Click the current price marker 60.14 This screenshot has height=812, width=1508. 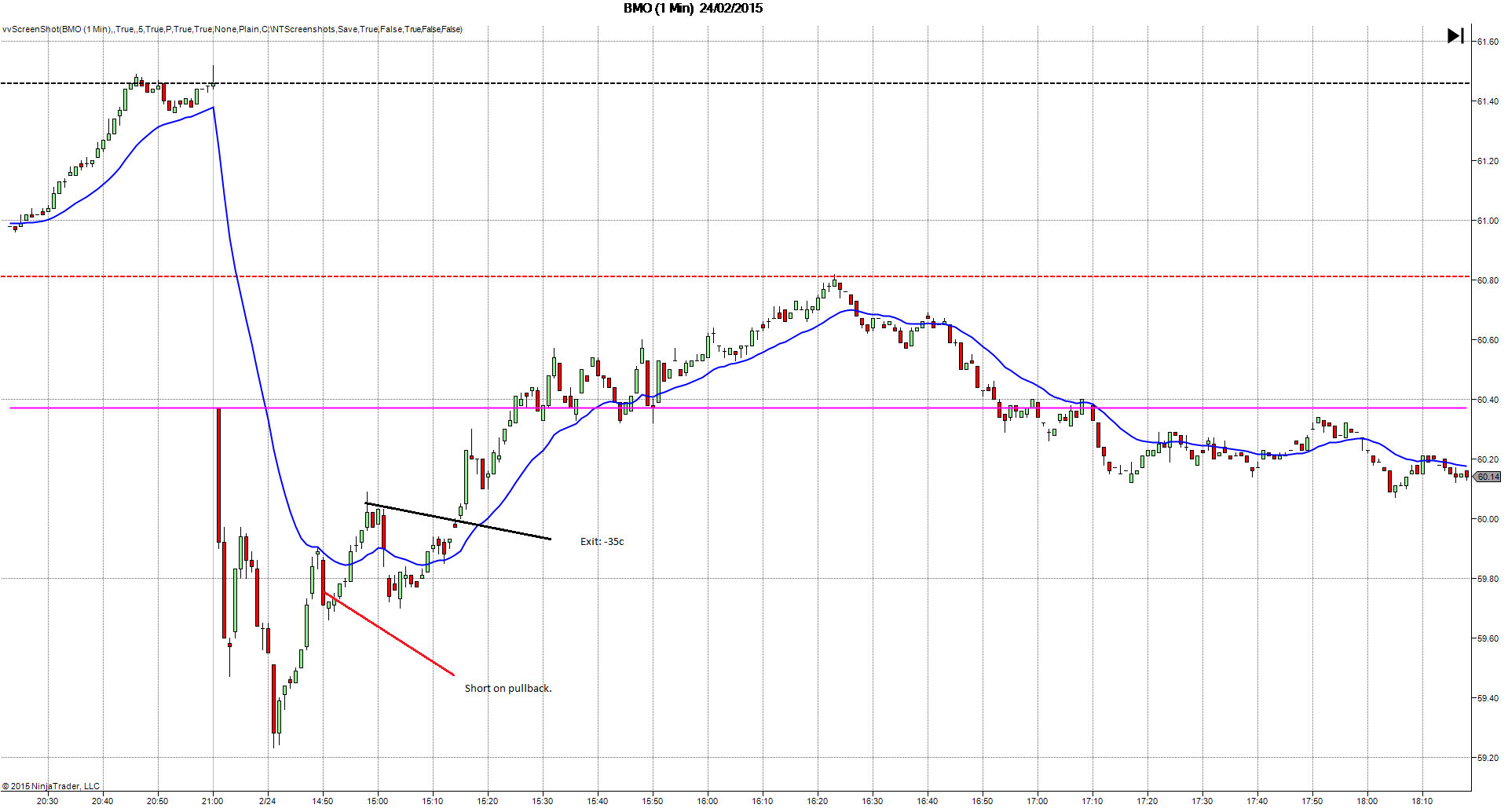[x=1488, y=477]
